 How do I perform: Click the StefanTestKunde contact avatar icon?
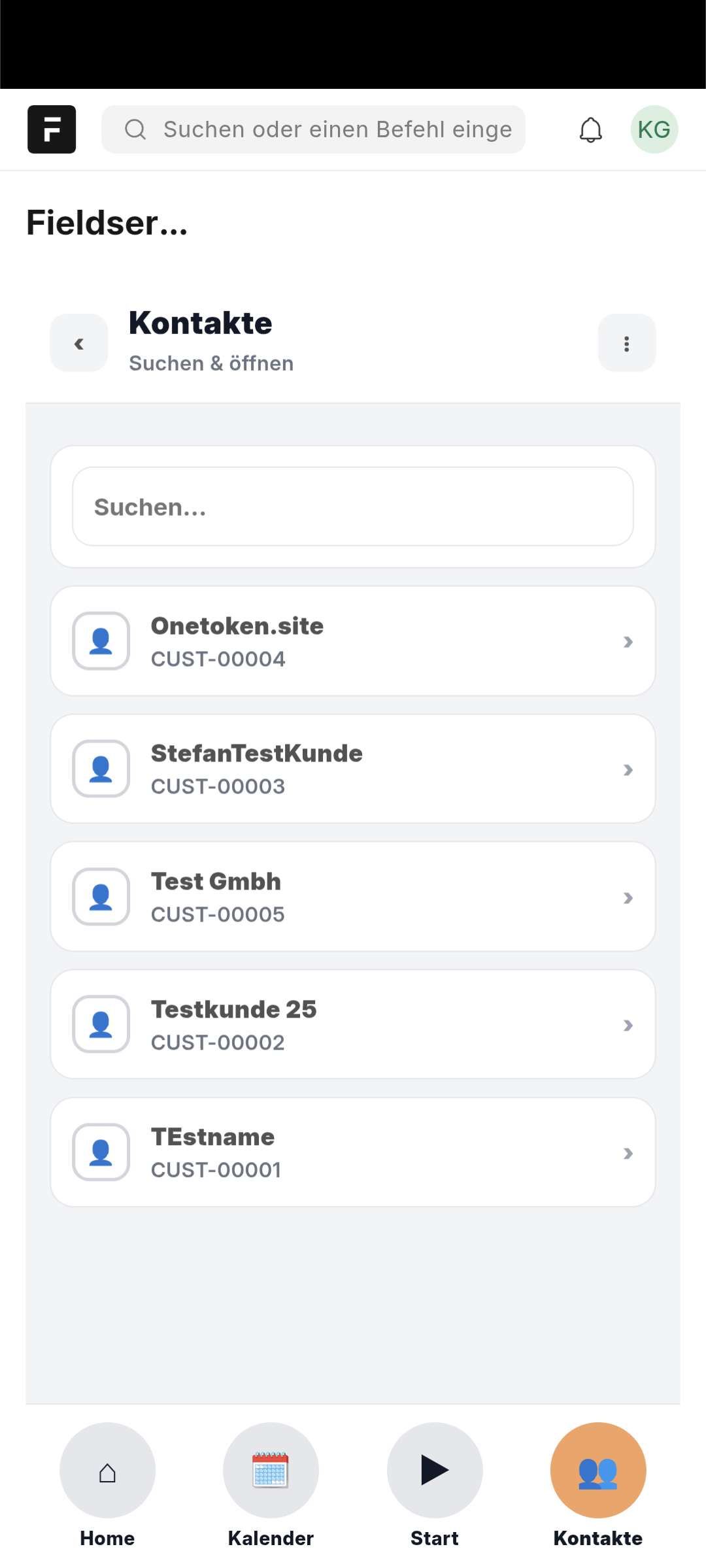point(101,769)
